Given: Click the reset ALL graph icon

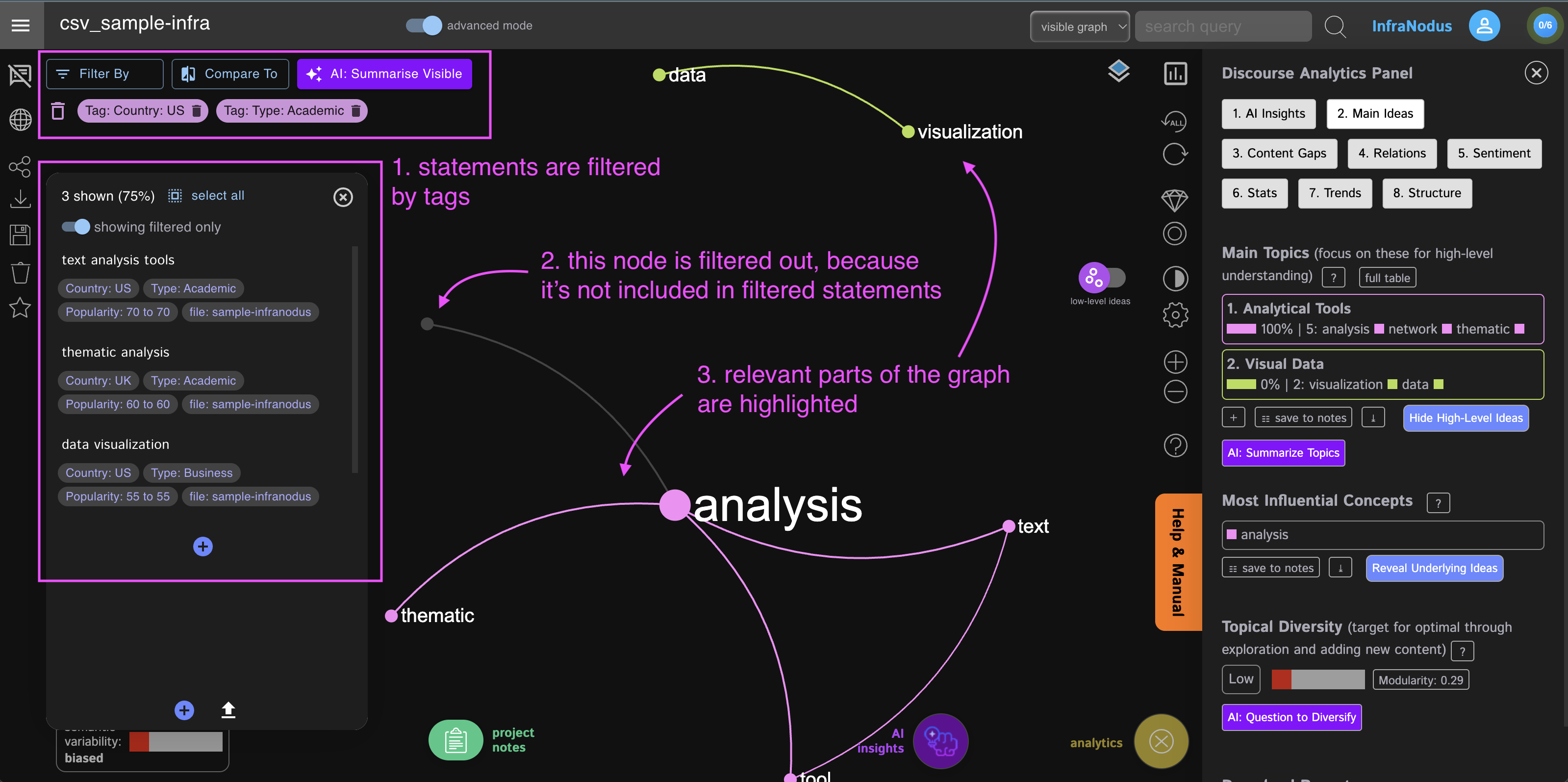Looking at the screenshot, I should (x=1174, y=121).
